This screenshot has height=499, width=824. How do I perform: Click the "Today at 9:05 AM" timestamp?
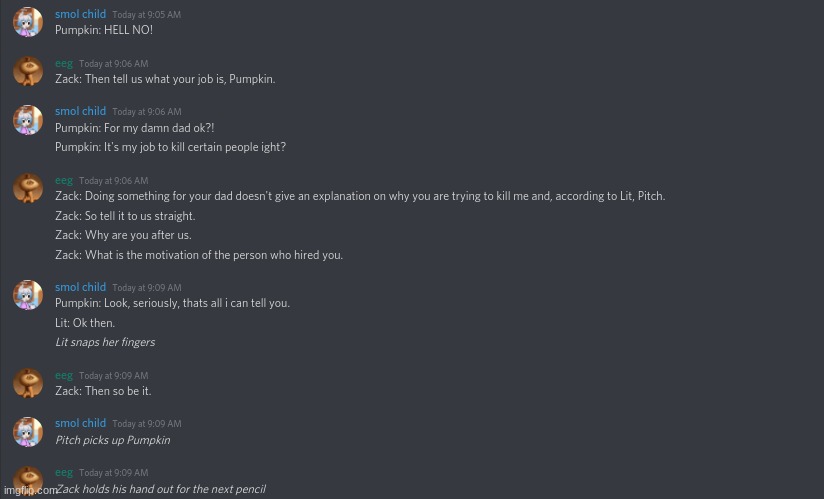pyautogui.click(x=146, y=15)
